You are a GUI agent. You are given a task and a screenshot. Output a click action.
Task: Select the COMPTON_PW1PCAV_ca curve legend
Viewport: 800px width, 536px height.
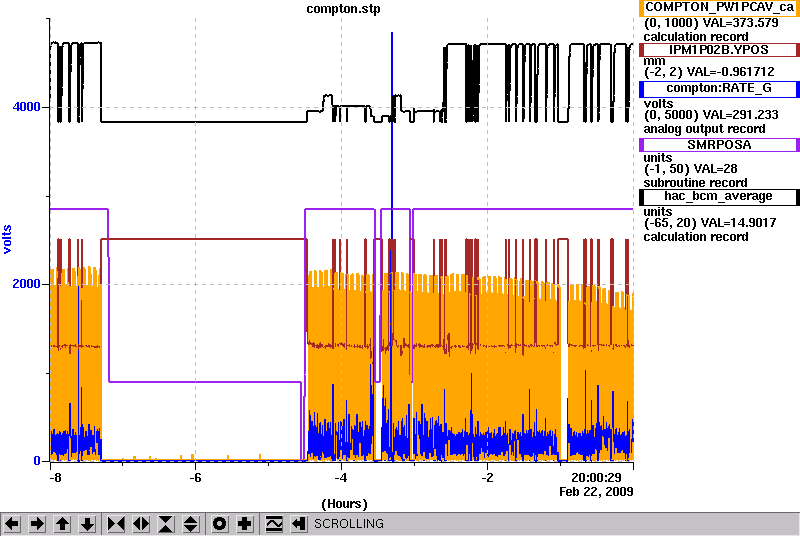[719, 8]
